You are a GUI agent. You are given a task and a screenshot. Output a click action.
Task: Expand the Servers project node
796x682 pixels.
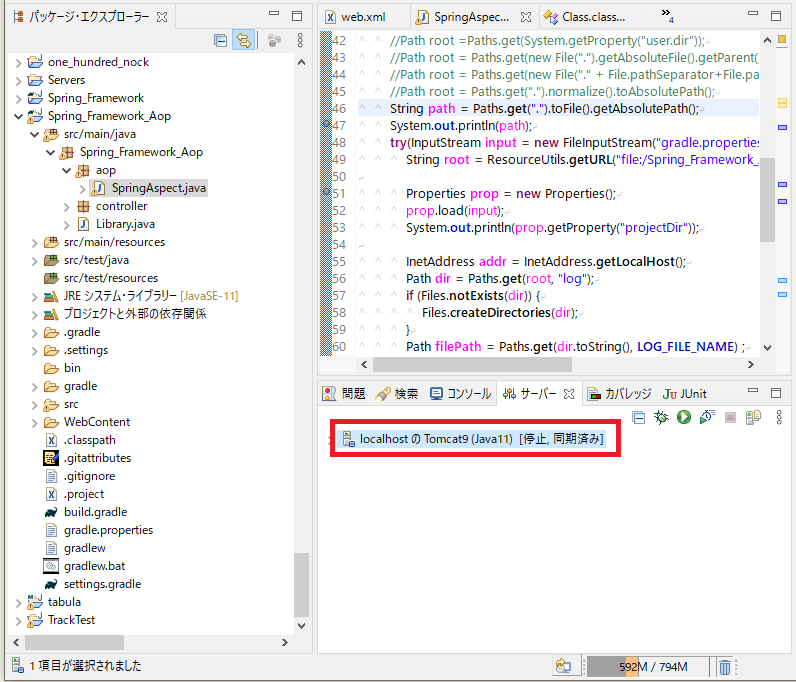click(x=18, y=81)
